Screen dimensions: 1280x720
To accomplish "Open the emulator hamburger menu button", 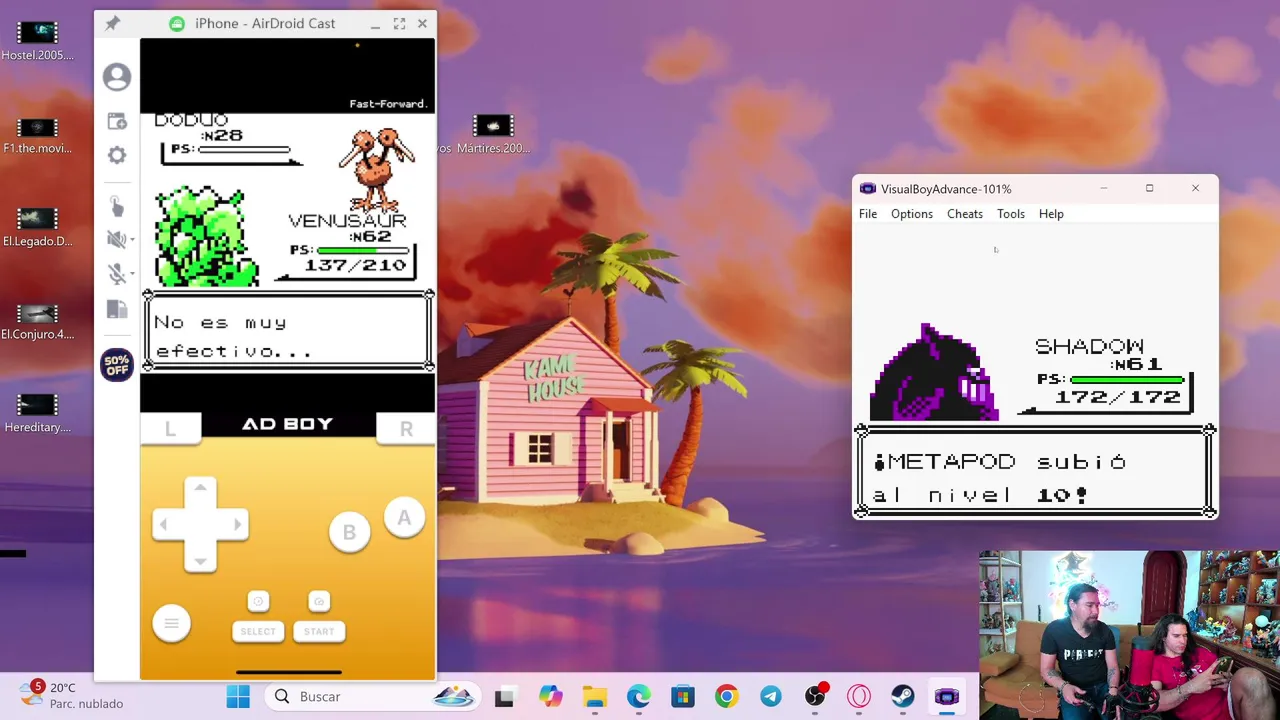I will [x=171, y=624].
